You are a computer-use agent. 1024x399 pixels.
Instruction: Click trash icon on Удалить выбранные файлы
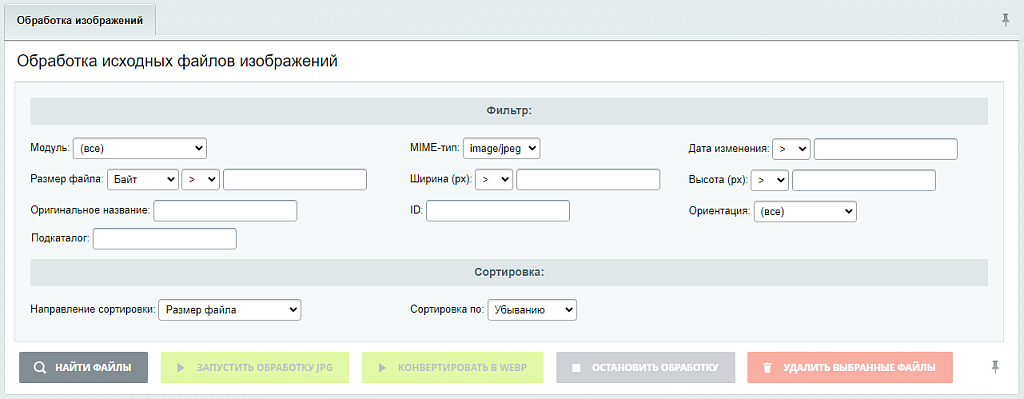click(768, 368)
